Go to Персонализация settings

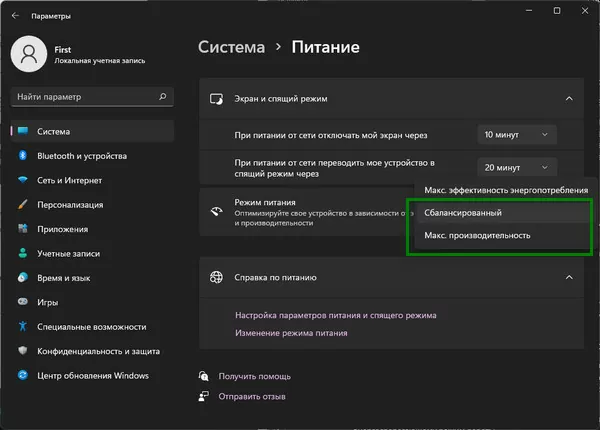coord(70,204)
